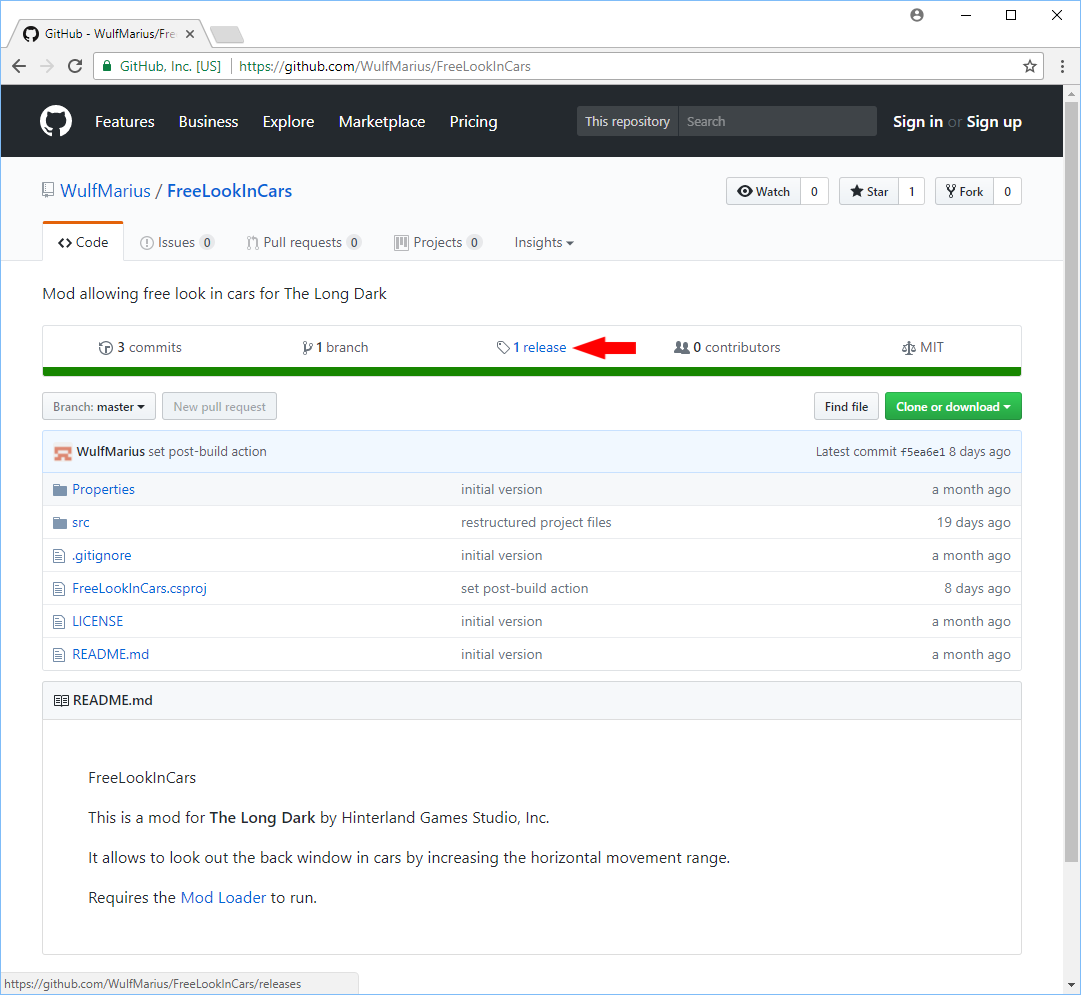1081x995 pixels.
Task: View the stargazers count 1
Action: pyautogui.click(x=911, y=192)
